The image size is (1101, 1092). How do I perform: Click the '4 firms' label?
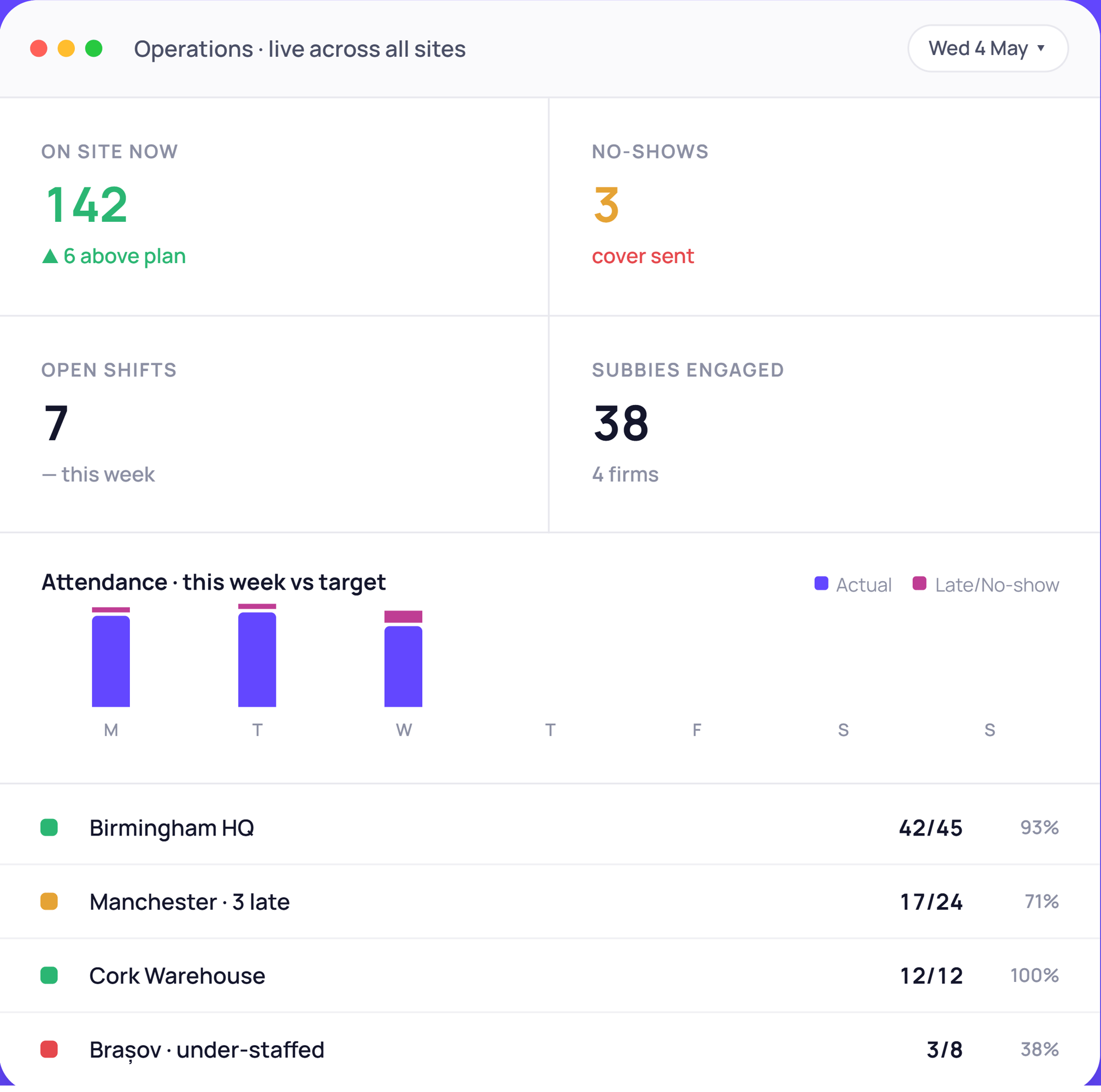point(625,474)
